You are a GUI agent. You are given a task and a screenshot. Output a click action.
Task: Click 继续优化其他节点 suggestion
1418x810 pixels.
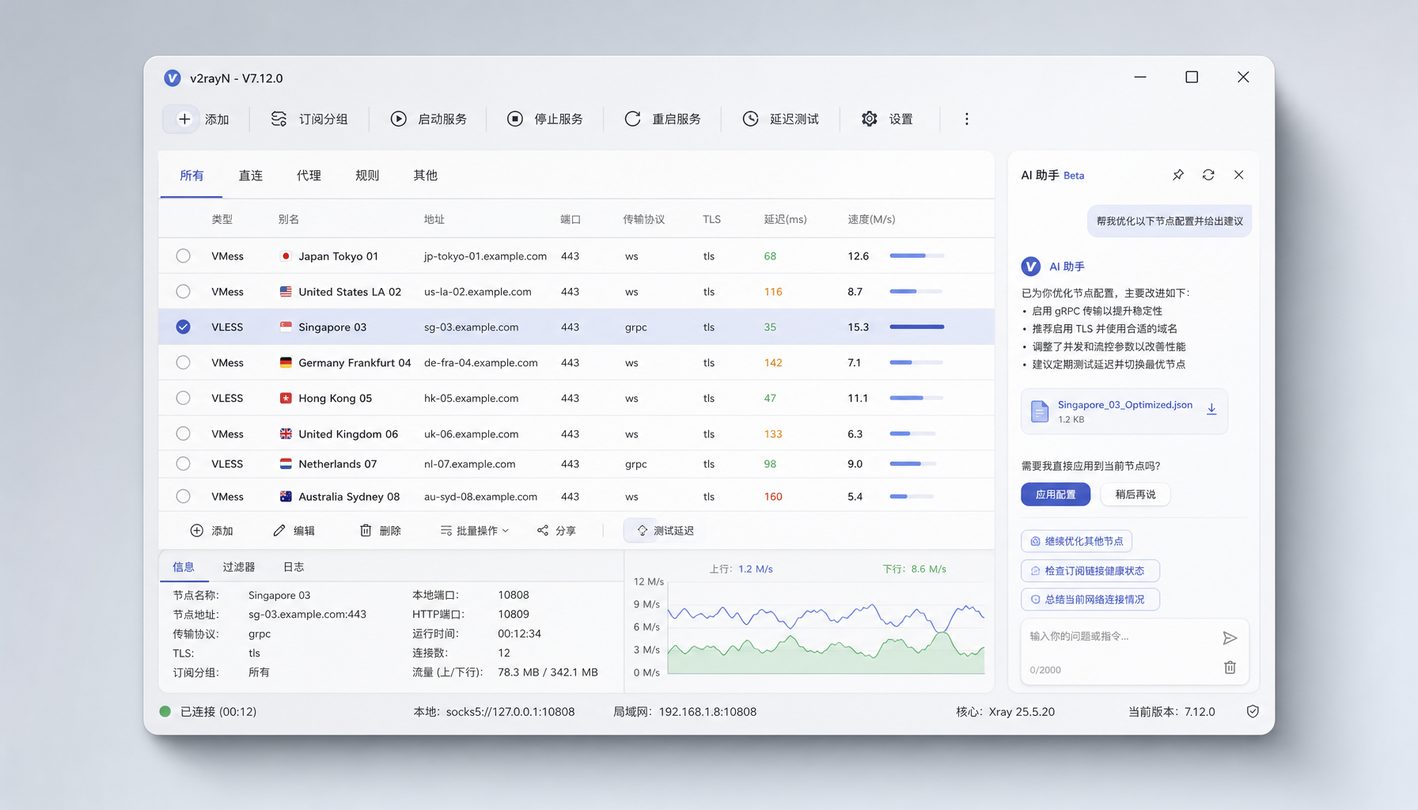[1076, 541]
